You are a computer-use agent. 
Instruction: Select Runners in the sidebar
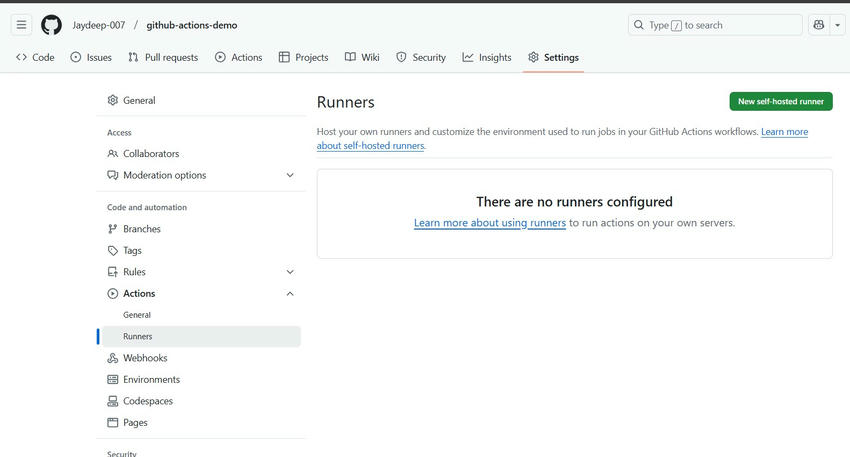(201, 336)
